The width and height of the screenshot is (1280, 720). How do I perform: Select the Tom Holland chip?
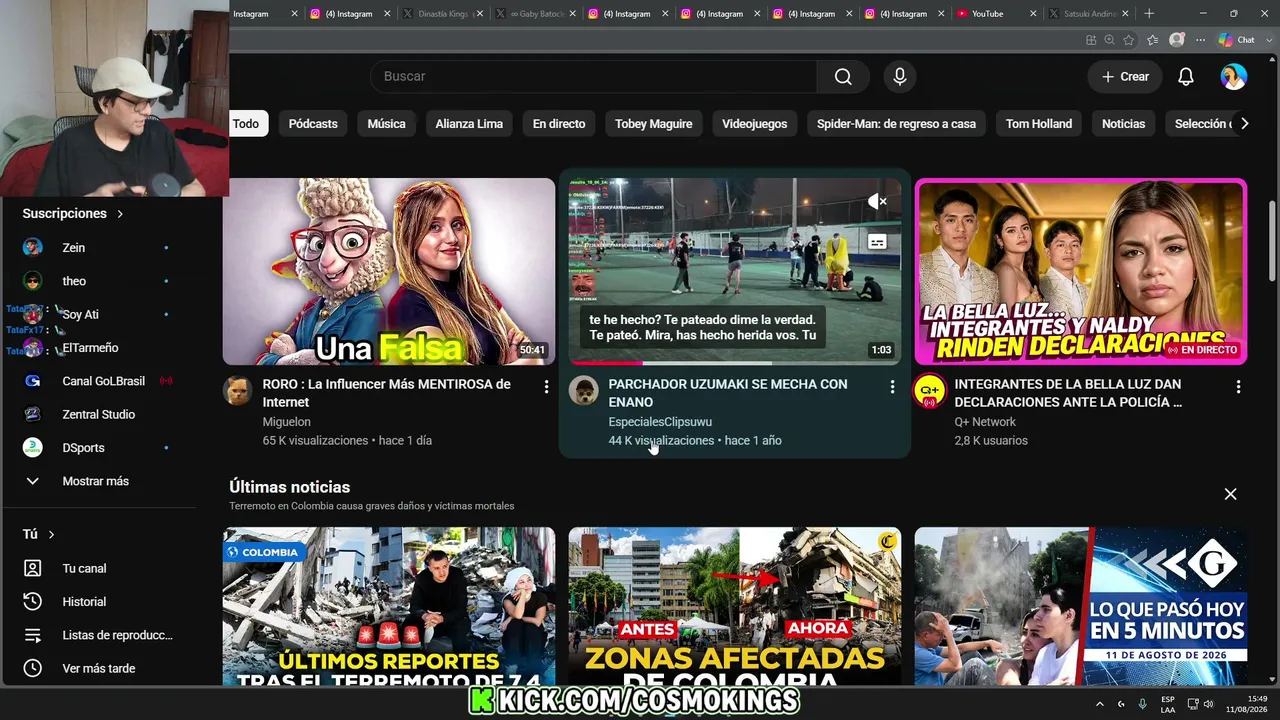1039,124
